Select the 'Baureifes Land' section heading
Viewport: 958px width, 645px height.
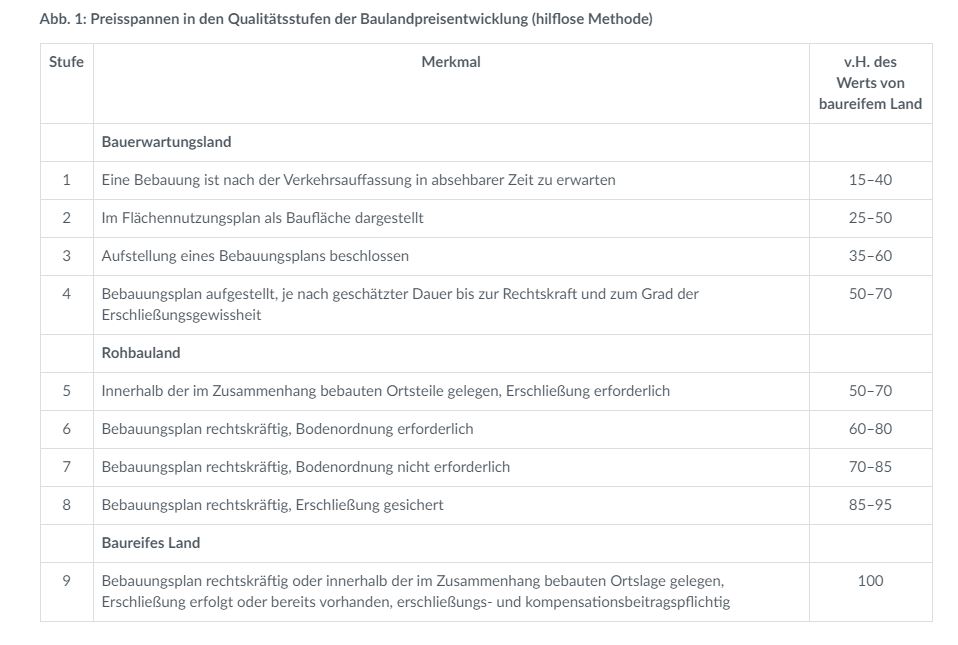coord(151,543)
